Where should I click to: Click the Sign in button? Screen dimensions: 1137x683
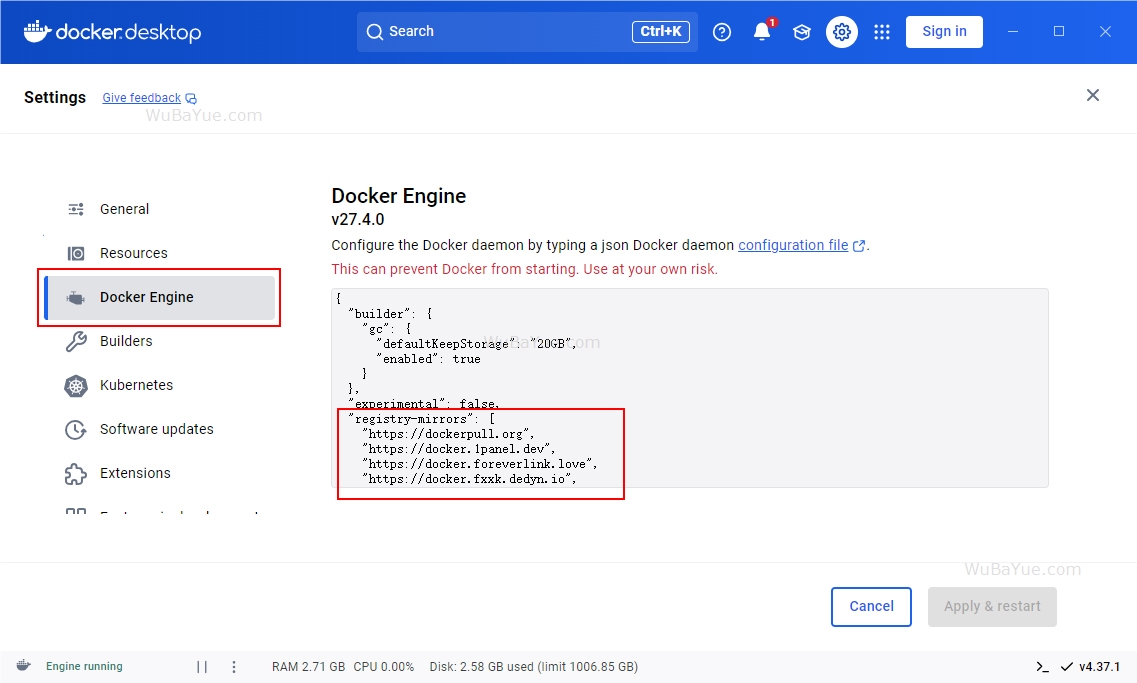point(944,32)
